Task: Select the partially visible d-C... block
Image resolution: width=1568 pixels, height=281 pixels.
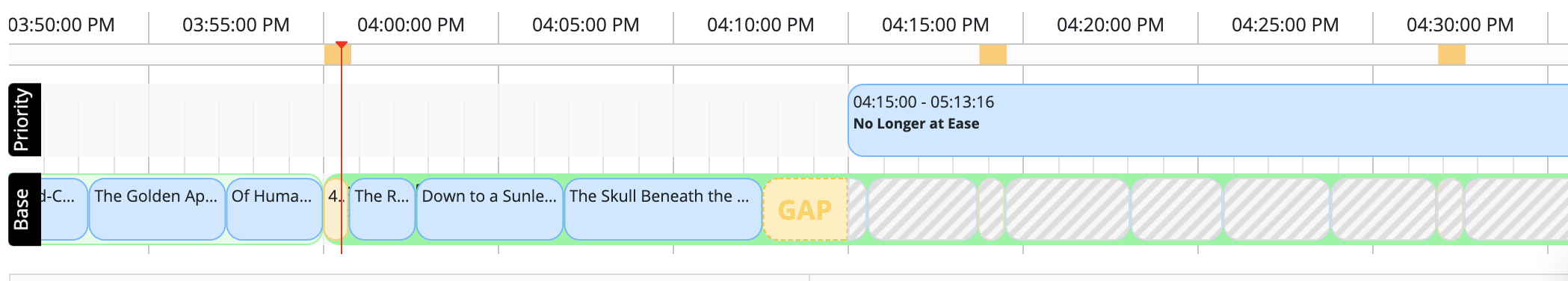Action: click(x=63, y=209)
